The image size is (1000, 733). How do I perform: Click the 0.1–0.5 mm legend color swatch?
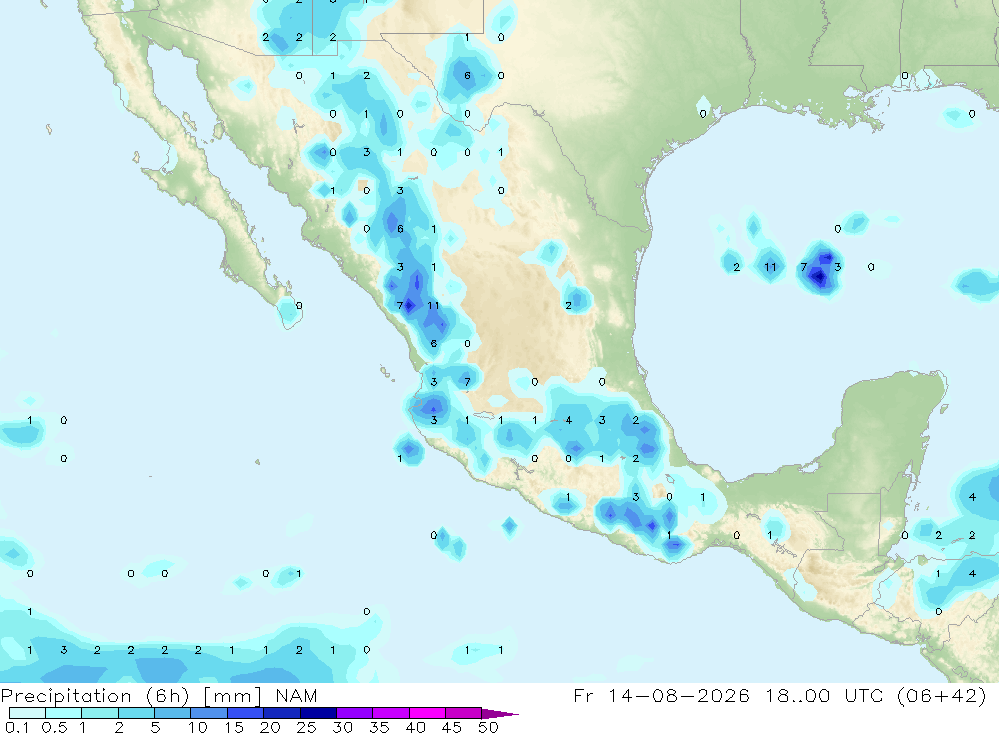(x=27, y=713)
